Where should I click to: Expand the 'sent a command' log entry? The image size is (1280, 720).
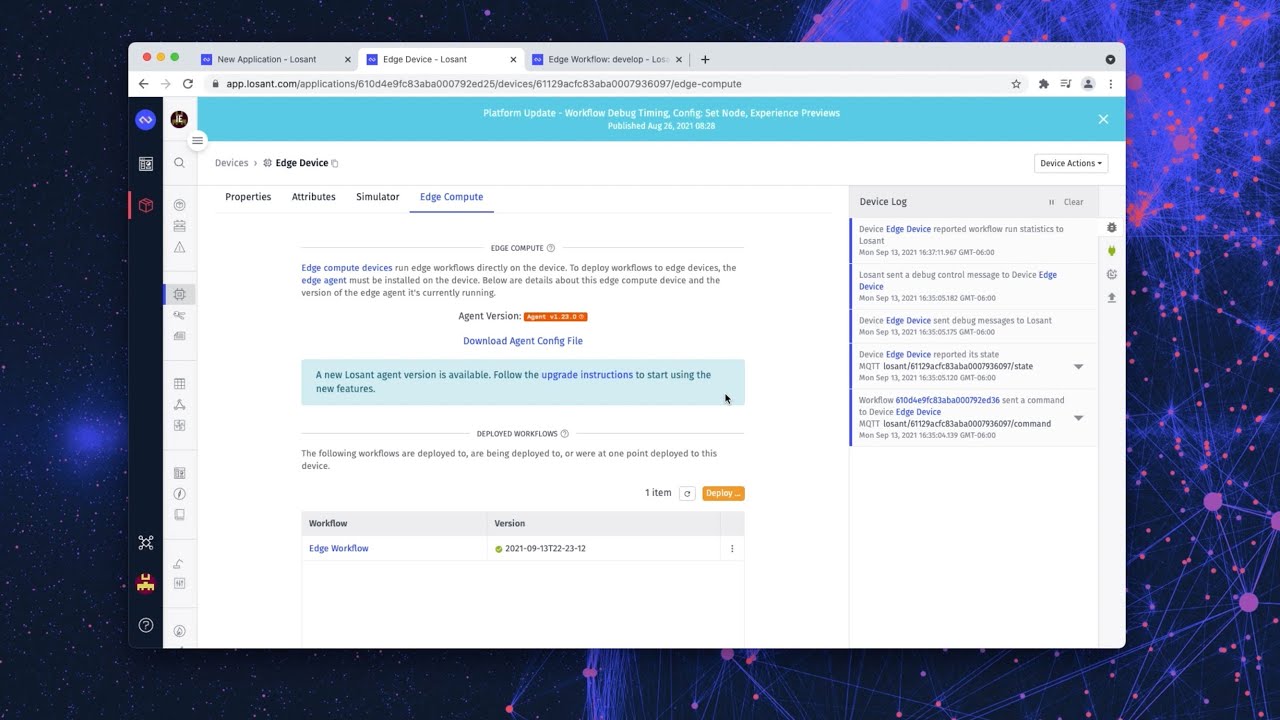click(1078, 418)
